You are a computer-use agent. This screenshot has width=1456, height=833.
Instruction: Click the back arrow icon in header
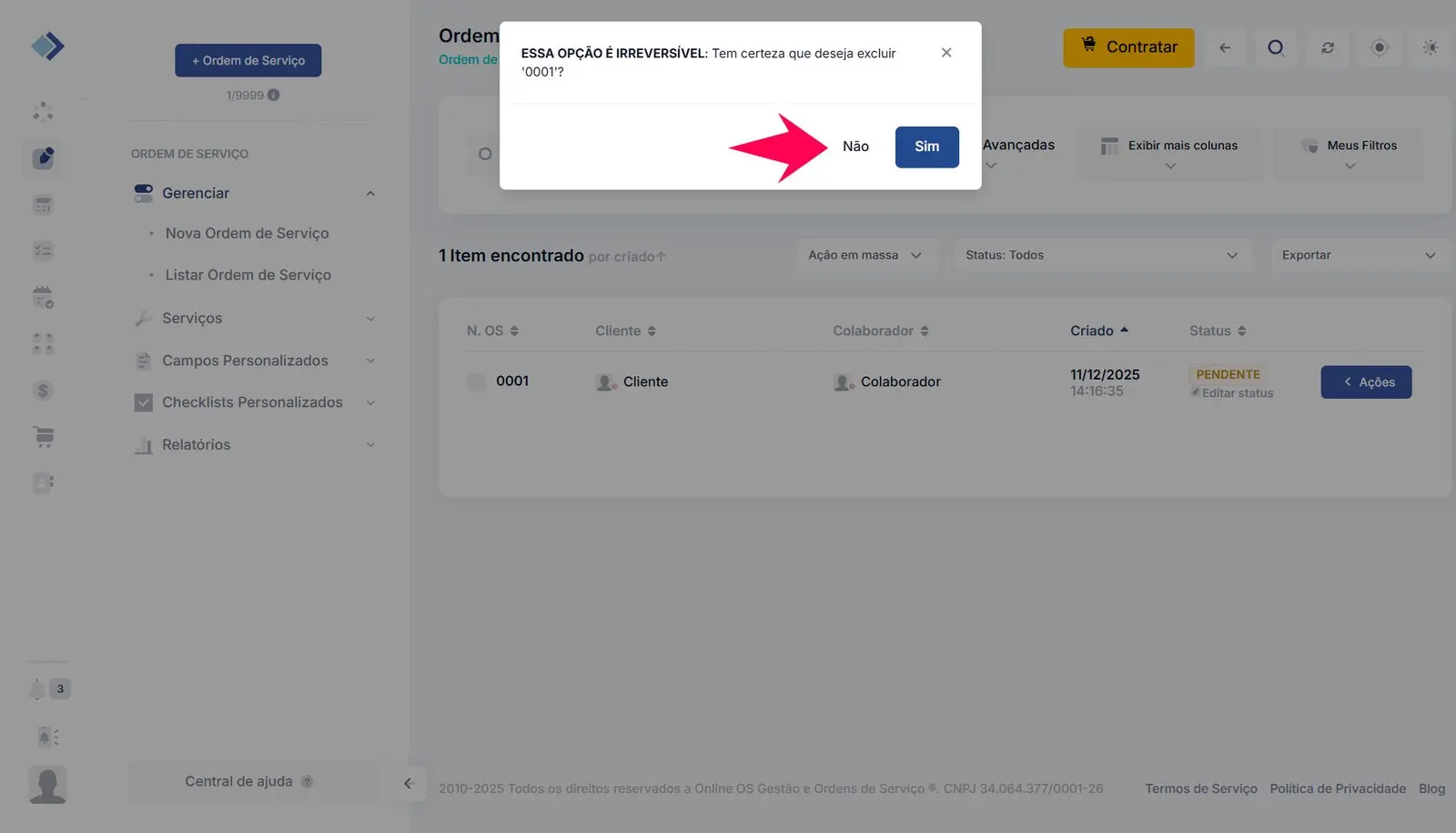click(x=1225, y=47)
